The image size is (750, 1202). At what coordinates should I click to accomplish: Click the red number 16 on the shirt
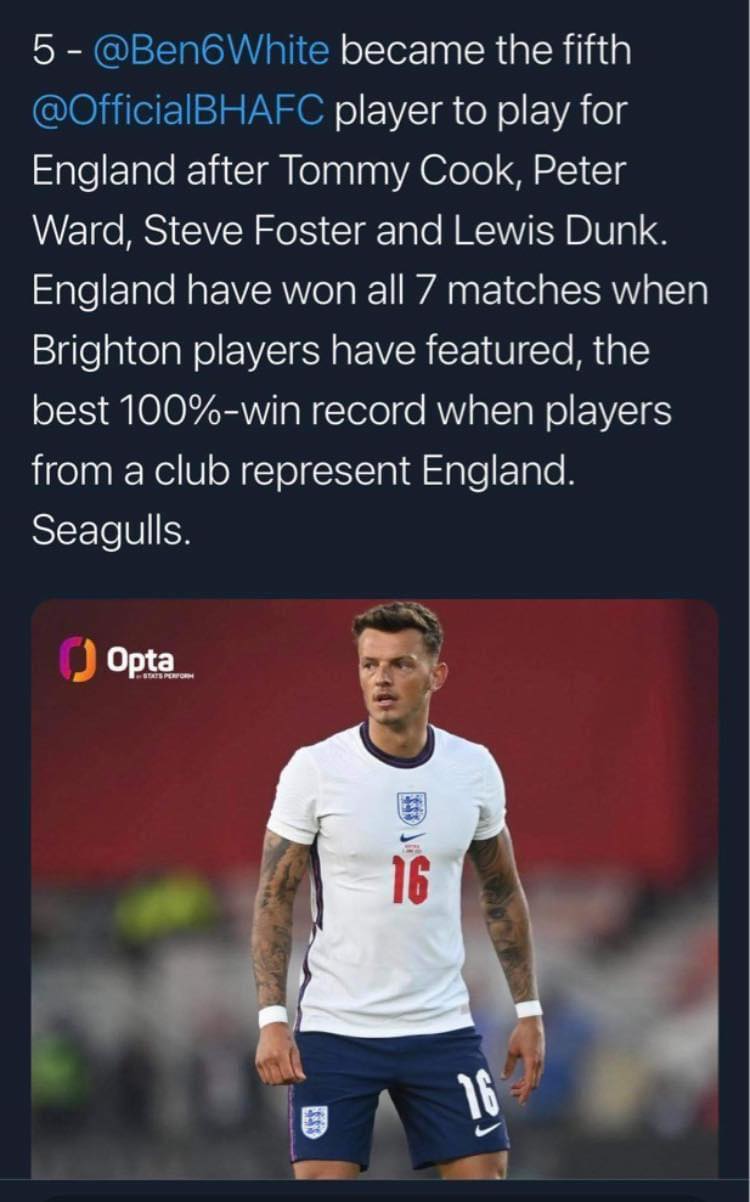410,880
